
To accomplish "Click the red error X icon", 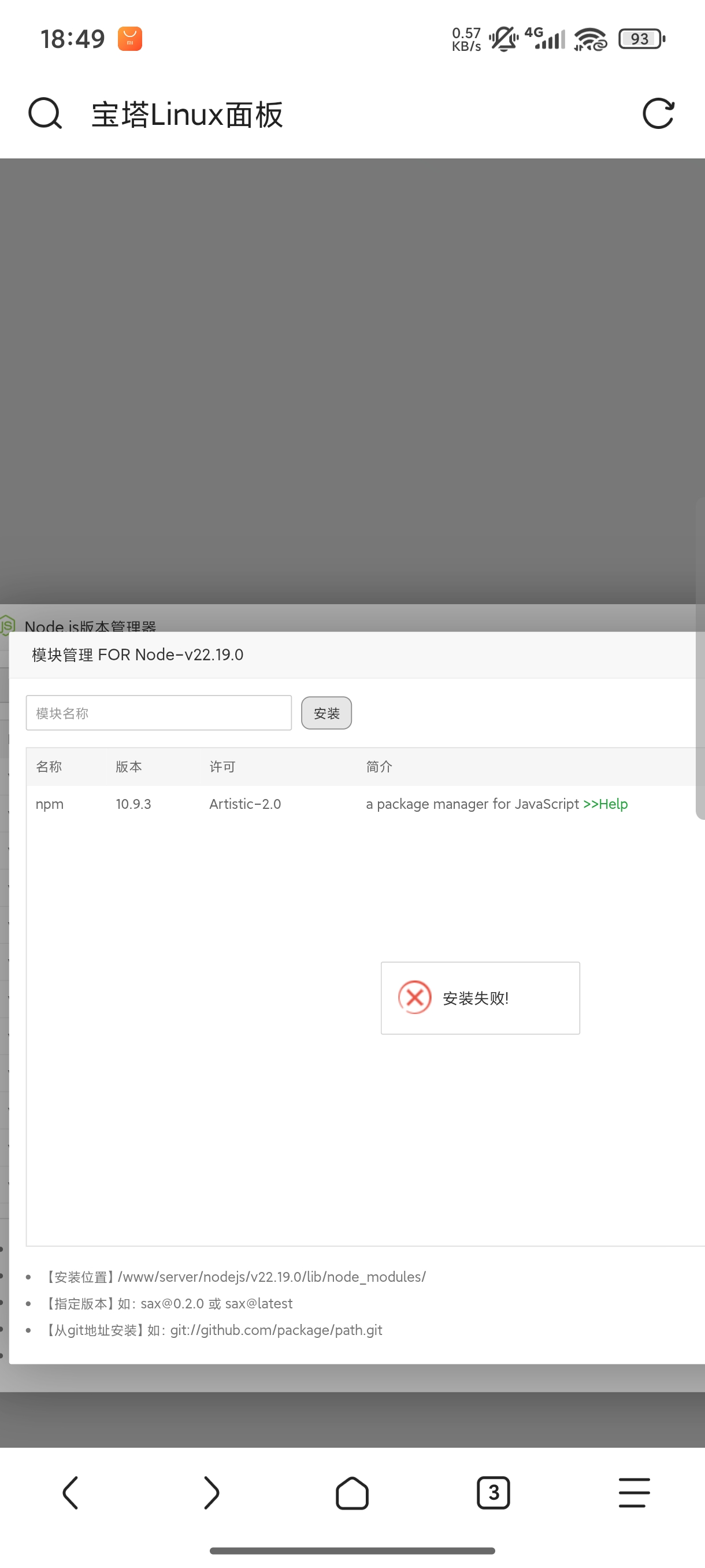I will [x=415, y=998].
